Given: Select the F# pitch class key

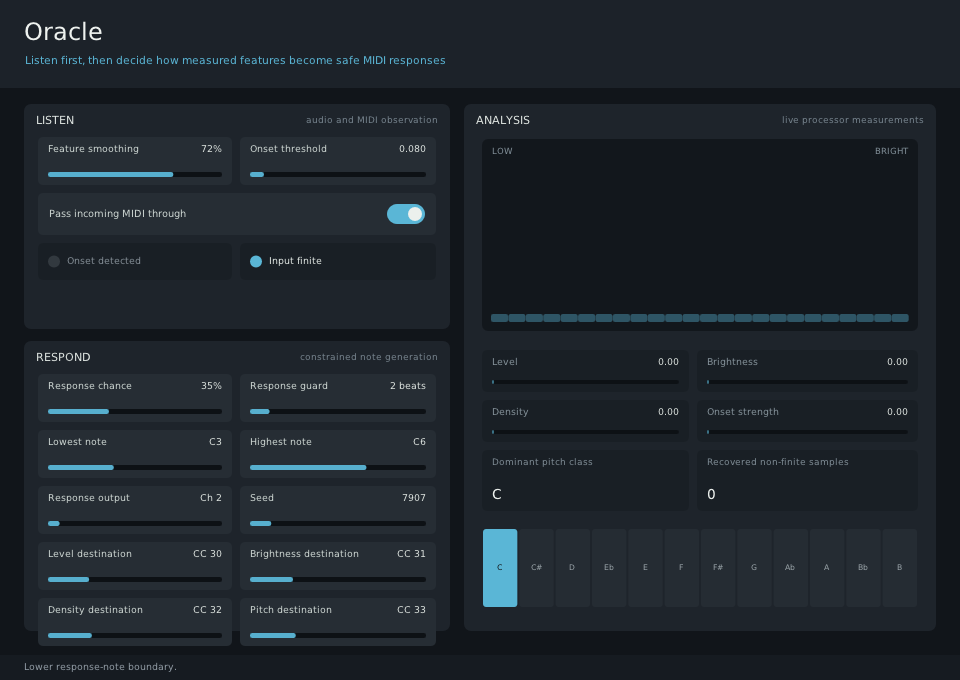Looking at the screenshot, I should click(718, 568).
